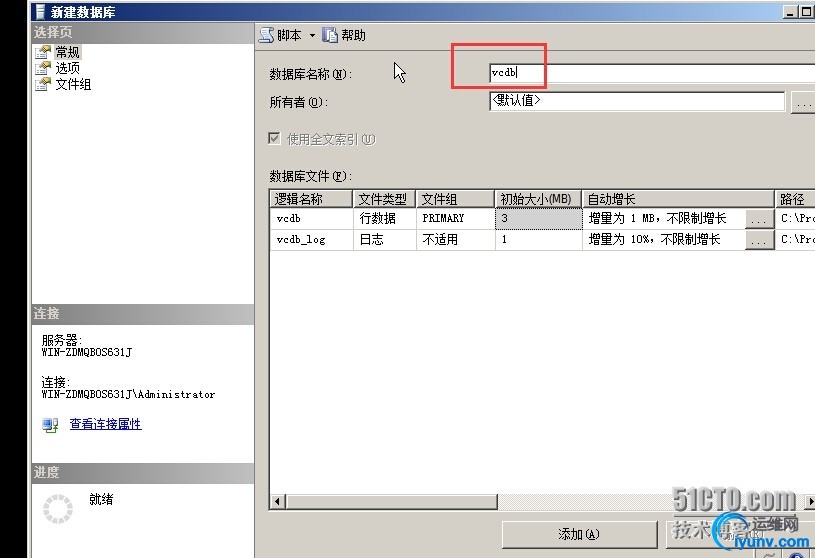815x558 pixels.
Task: Click the database name (数据库名称) input field
Action: click(x=652, y=73)
